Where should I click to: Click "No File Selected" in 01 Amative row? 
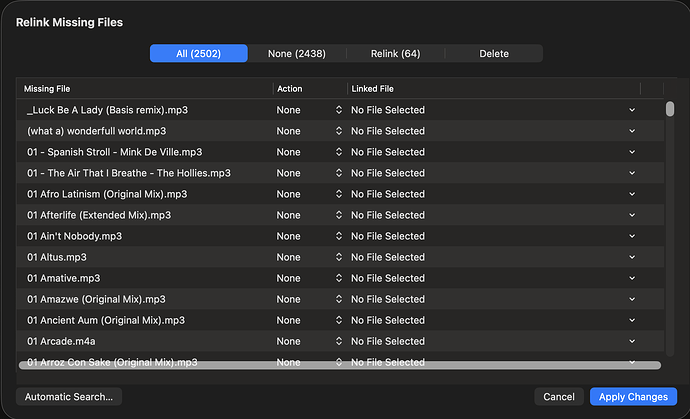[388, 278]
